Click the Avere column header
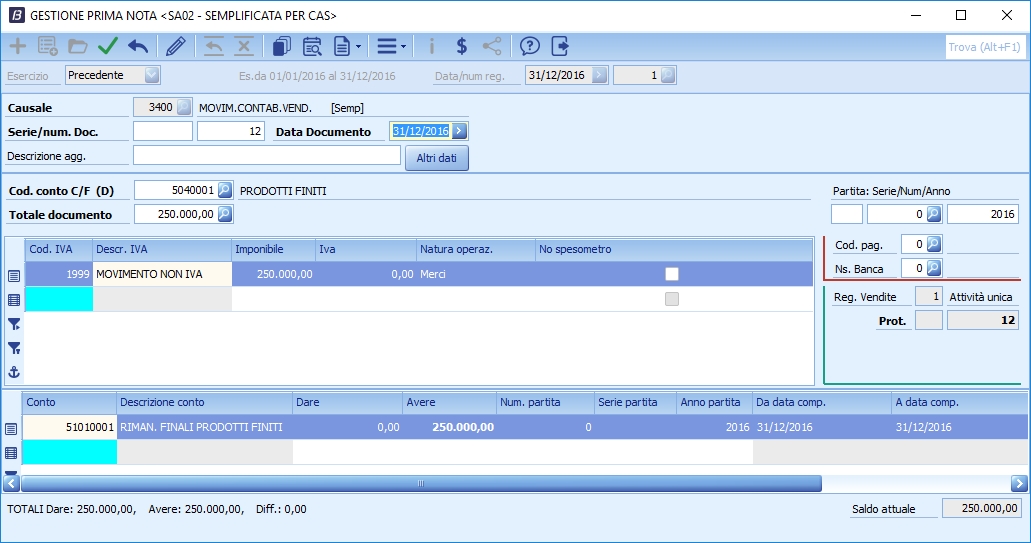Screen dimensions: 1031x543 (x=449, y=402)
